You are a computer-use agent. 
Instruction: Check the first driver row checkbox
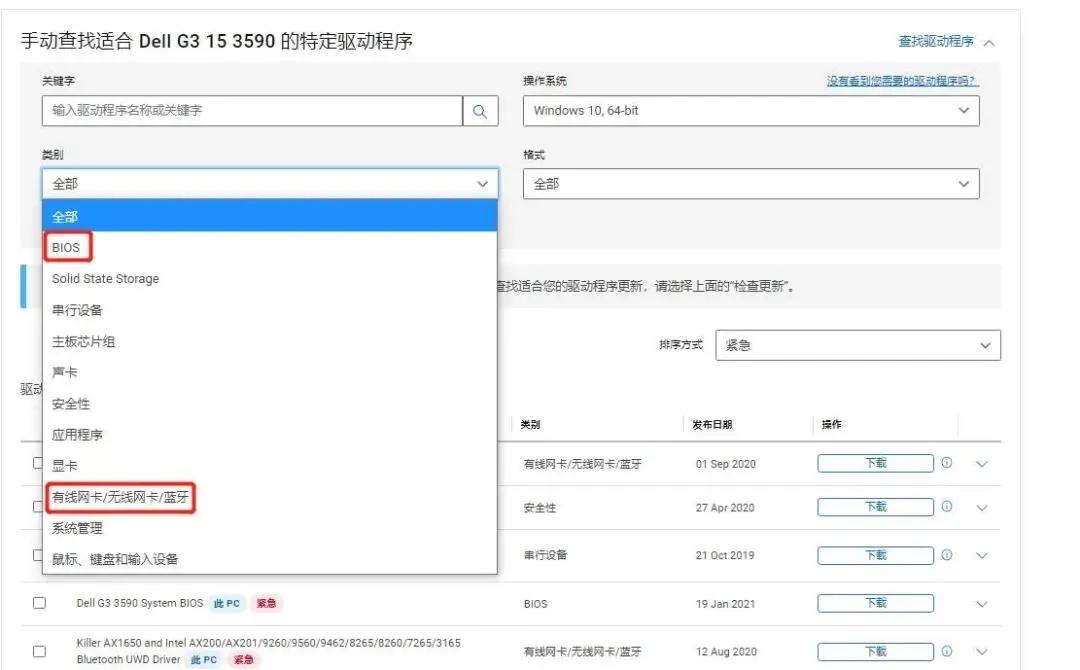pyautogui.click(x=40, y=463)
